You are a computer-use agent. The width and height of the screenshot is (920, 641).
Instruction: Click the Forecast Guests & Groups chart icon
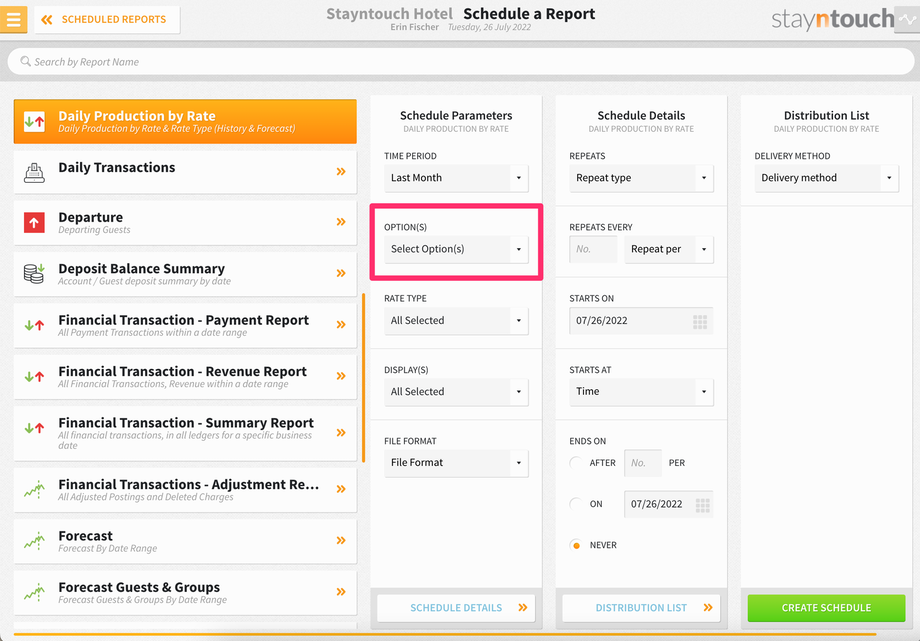[x=34, y=592]
